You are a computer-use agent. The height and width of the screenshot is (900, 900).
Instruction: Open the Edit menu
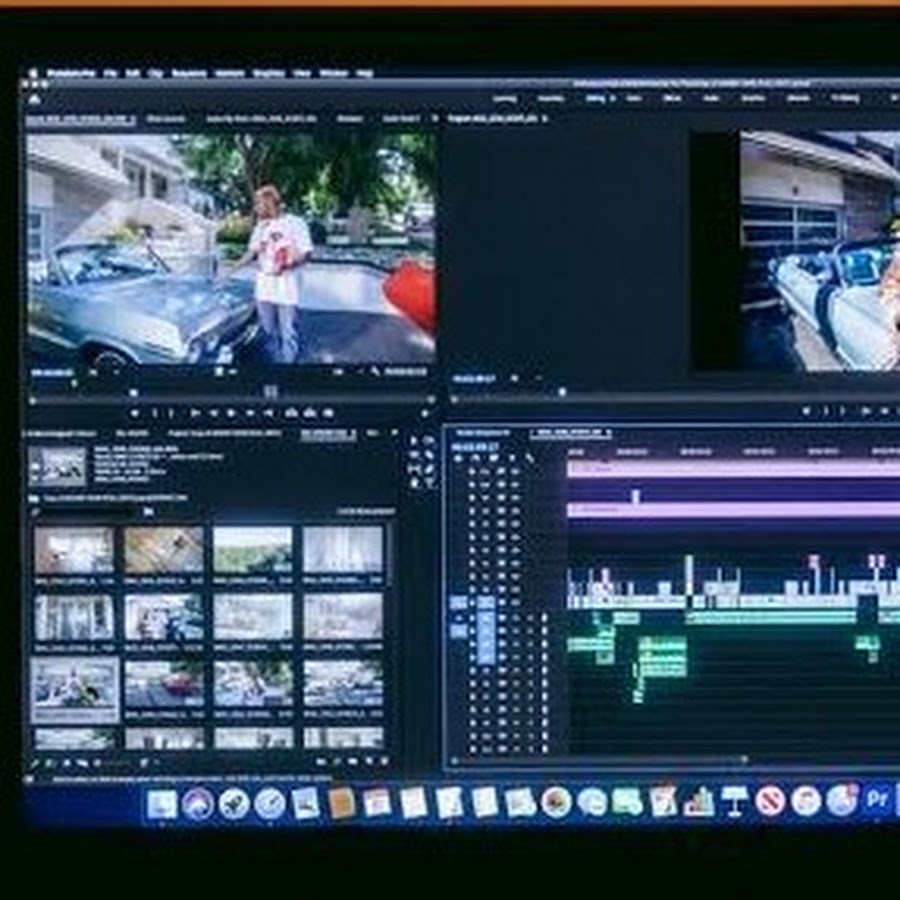click(x=133, y=73)
